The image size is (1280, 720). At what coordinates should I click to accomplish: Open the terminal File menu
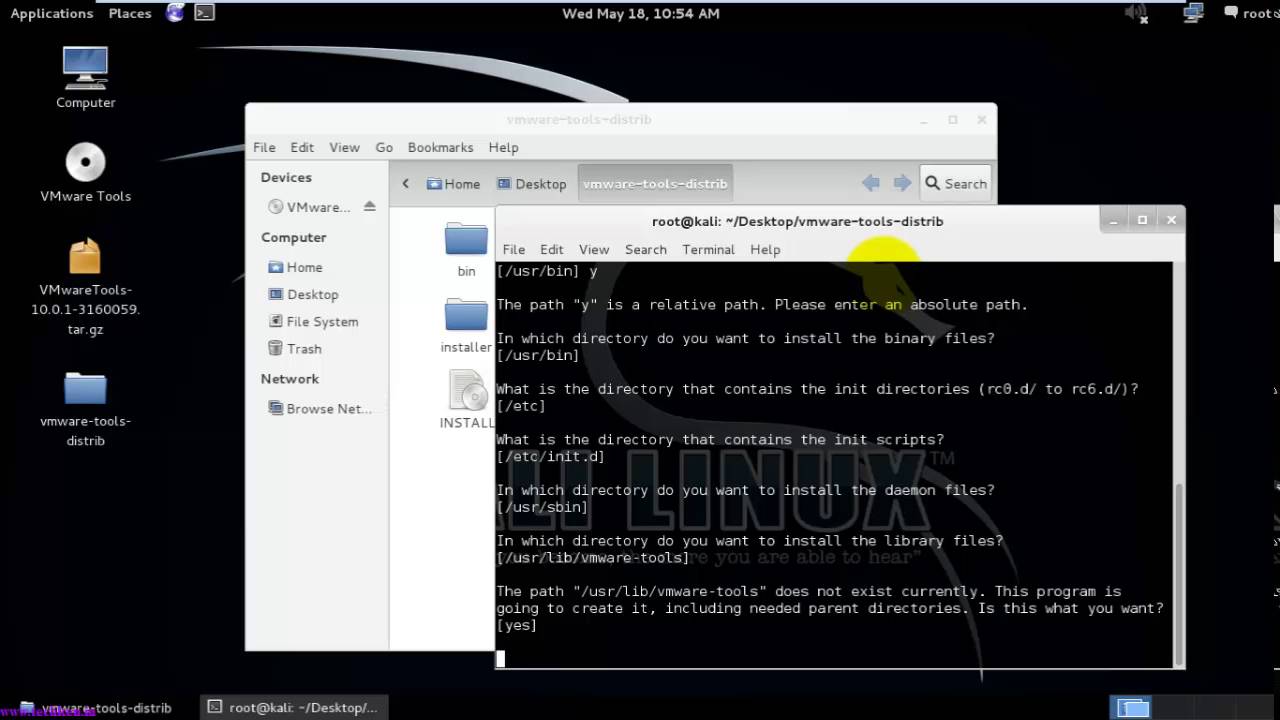click(514, 249)
